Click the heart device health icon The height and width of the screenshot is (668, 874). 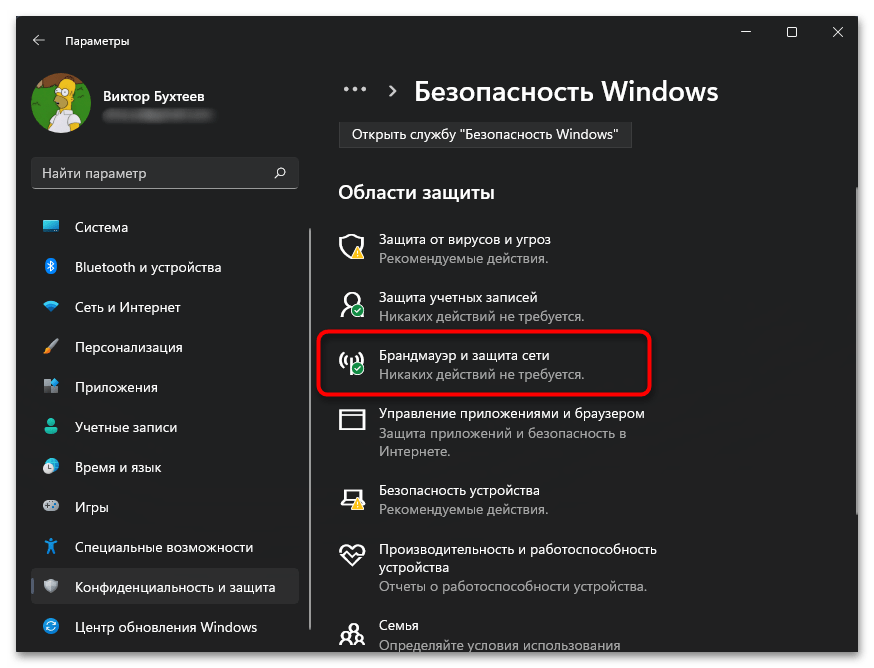pos(352,555)
